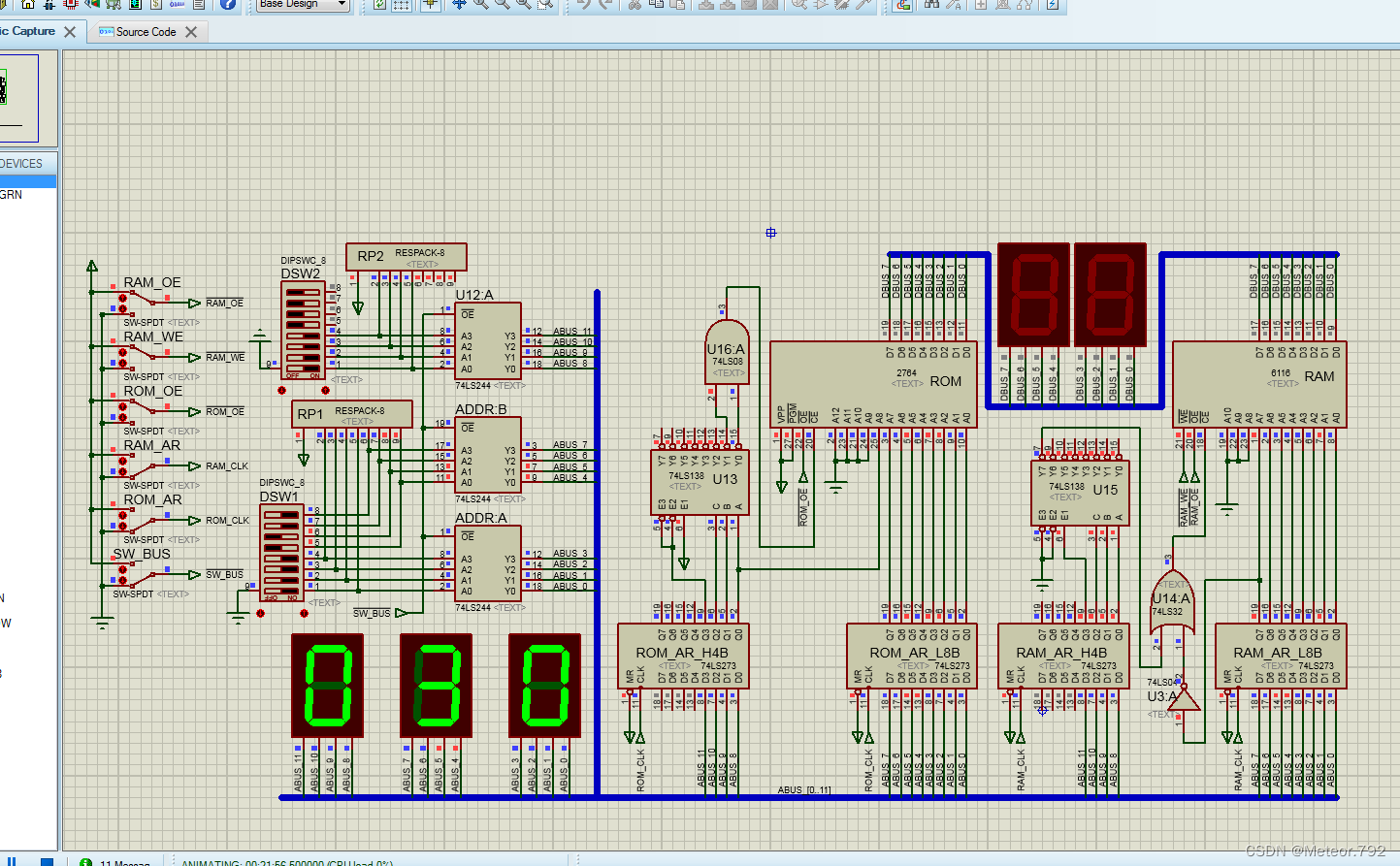Toggle the wire autorouter icon
The image size is (1400, 866).
902,4
